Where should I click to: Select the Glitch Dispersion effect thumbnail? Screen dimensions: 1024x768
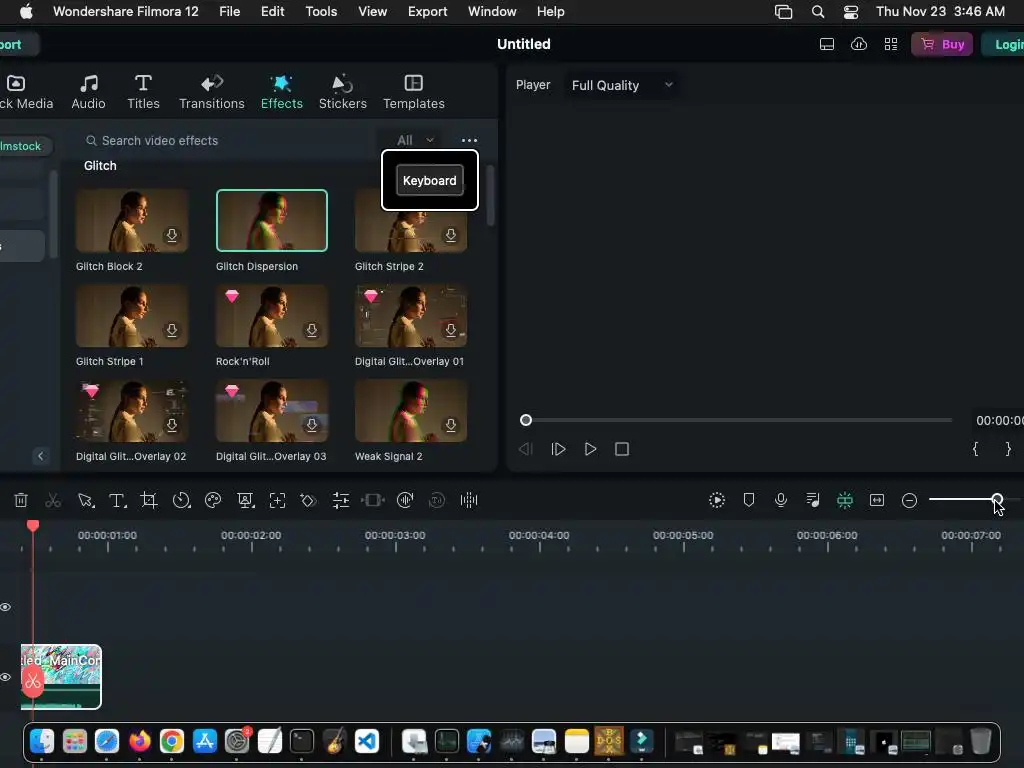pyautogui.click(x=272, y=221)
